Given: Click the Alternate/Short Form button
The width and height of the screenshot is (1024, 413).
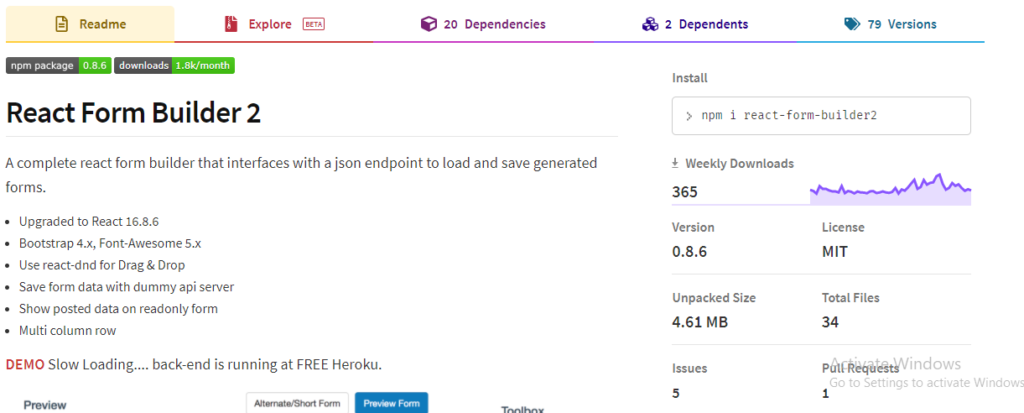Looking at the screenshot, I should click(297, 403).
